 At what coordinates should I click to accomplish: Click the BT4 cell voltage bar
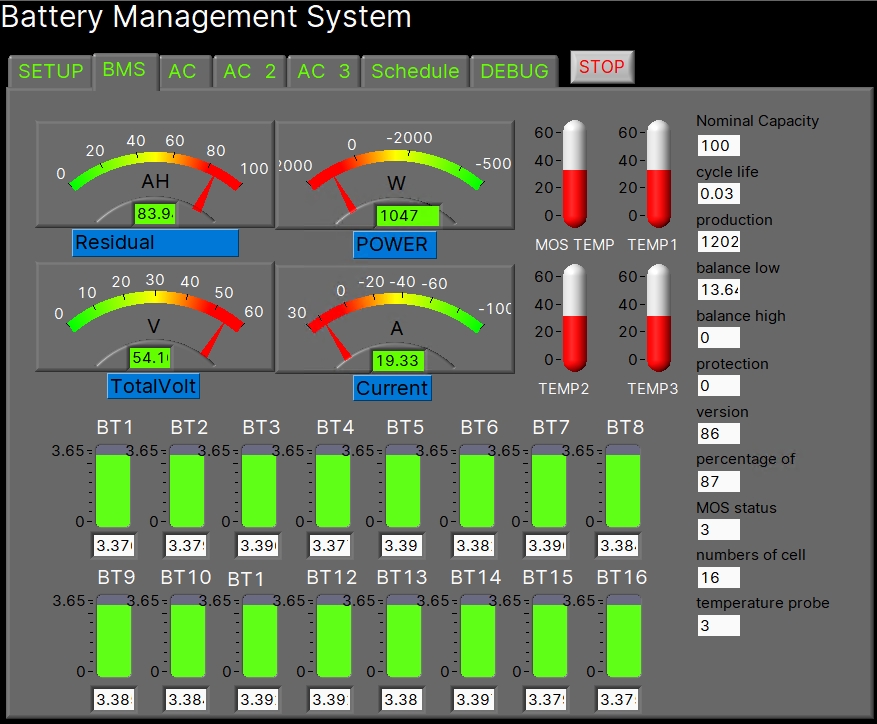(333, 486)
